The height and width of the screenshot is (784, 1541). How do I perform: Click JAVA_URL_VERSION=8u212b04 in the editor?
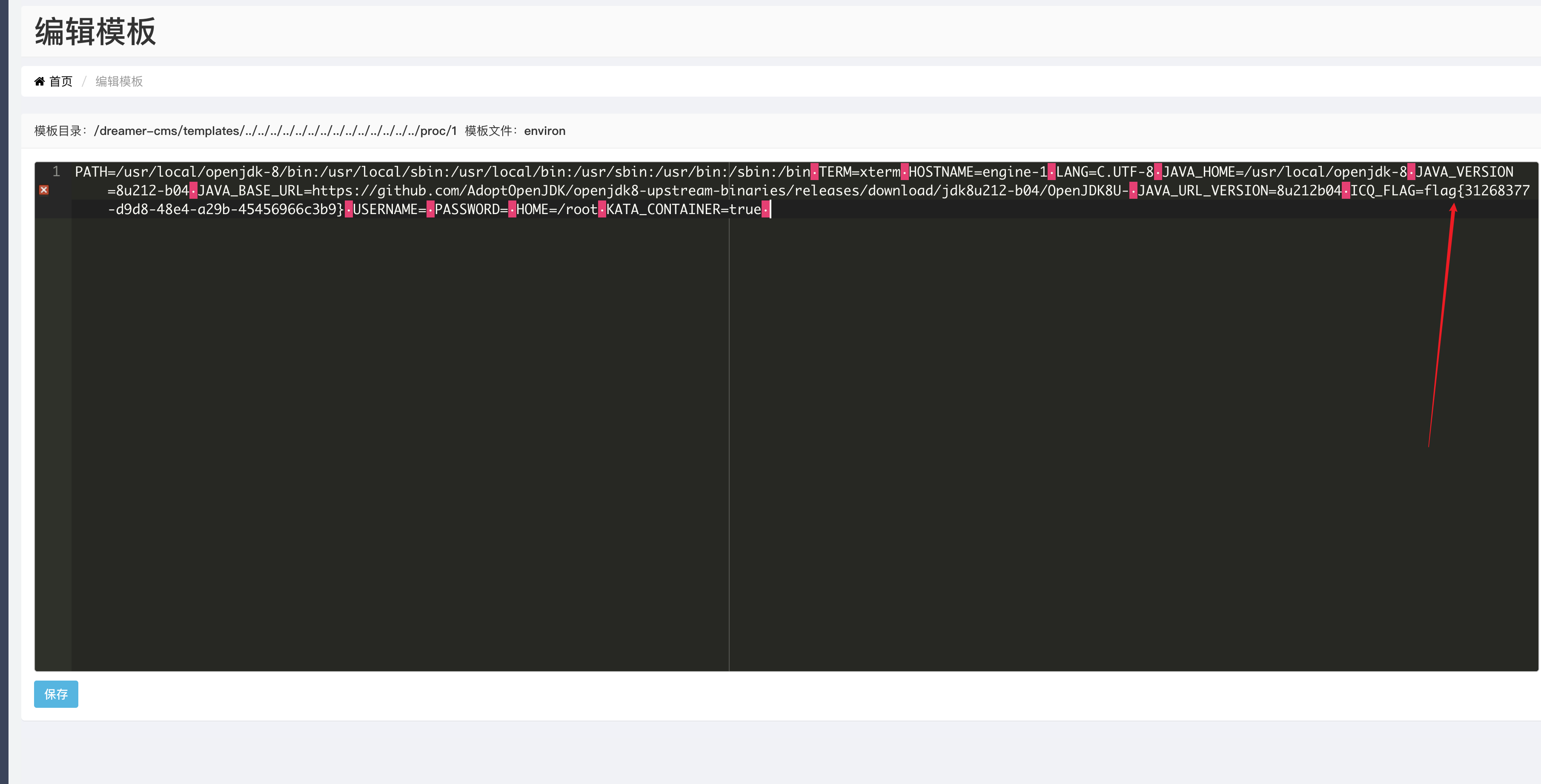click(1240, 191)
